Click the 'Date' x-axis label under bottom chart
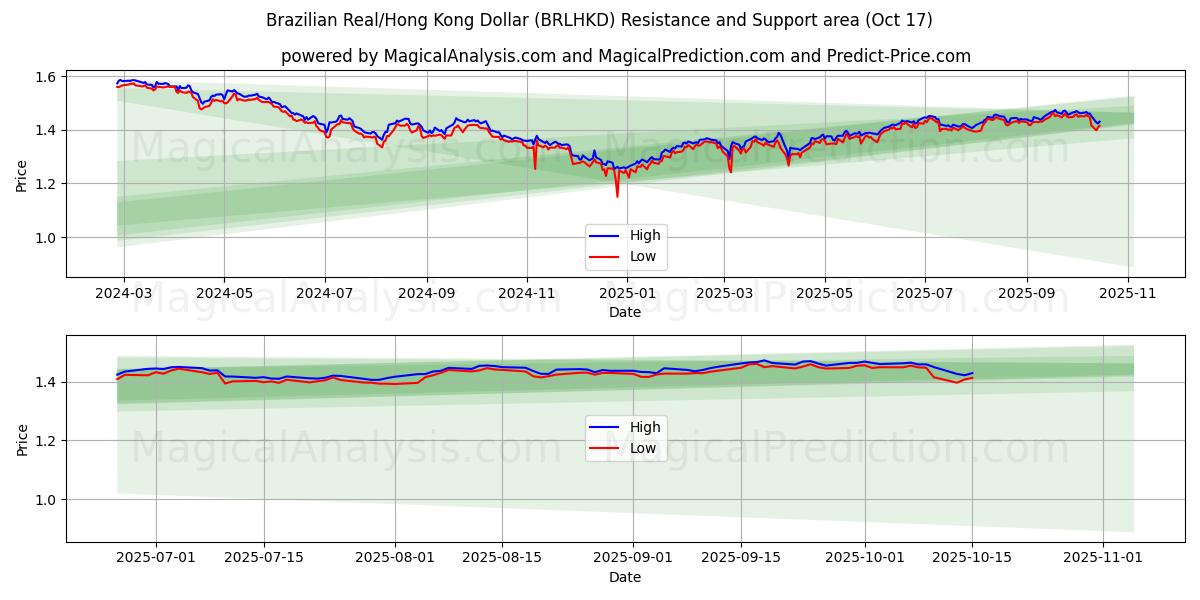This screenshot has height=600, width=1200. tap(625, 577)
